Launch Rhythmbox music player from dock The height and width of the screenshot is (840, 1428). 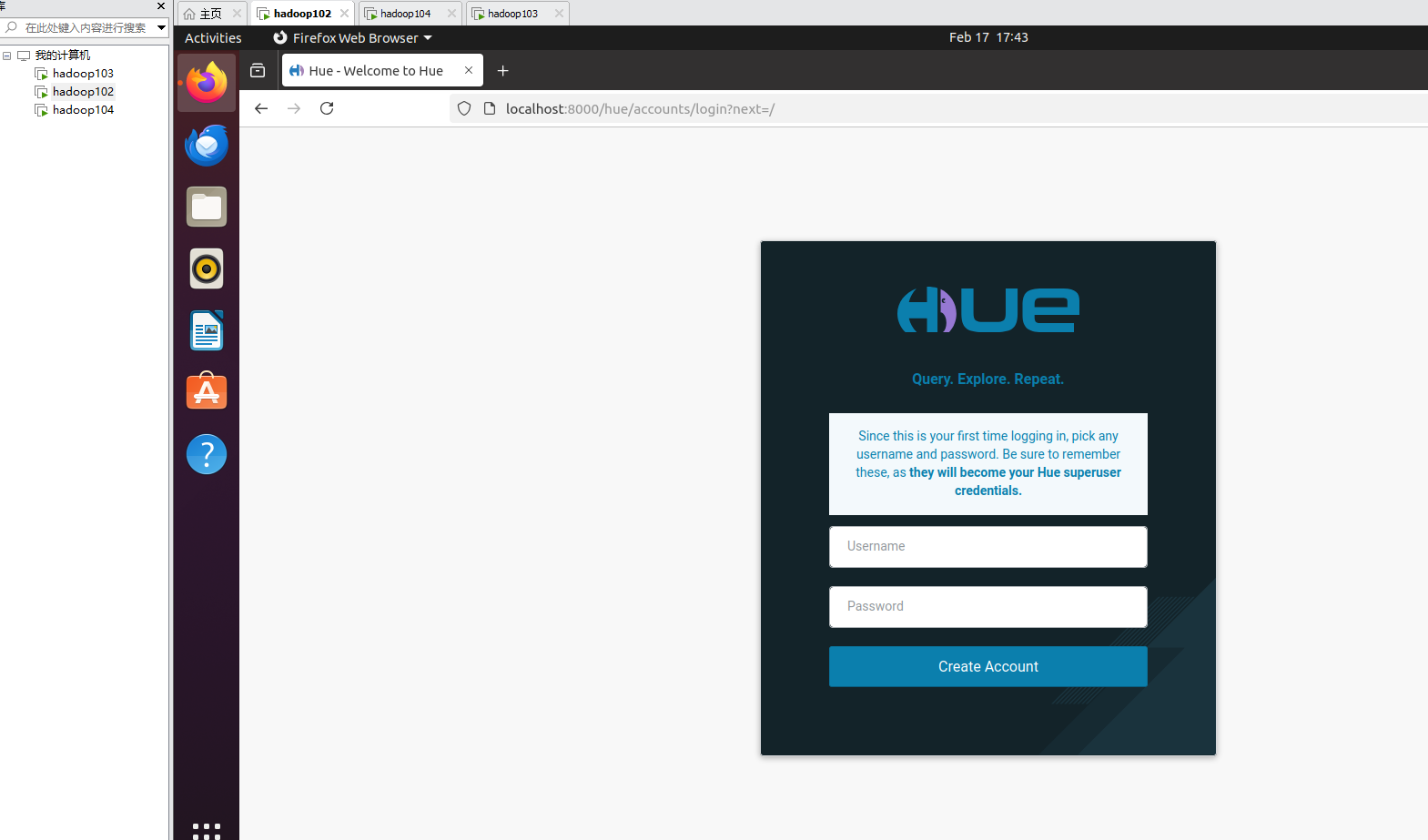pyautogui.click(x=207, y=268)
